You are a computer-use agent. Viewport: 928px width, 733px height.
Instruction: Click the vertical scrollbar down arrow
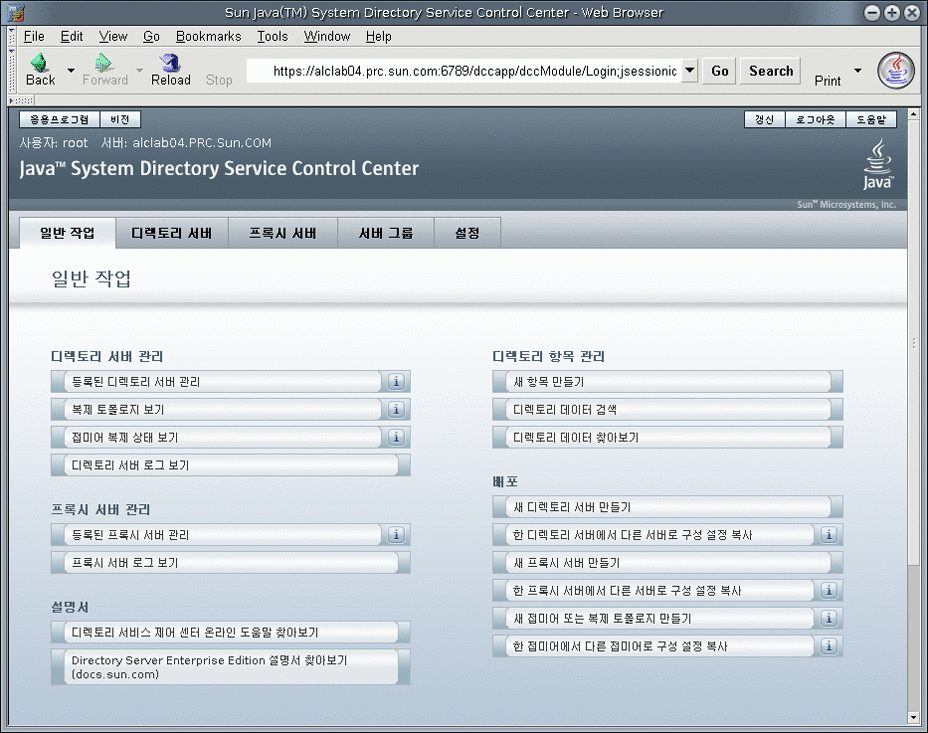pos(913,718)
